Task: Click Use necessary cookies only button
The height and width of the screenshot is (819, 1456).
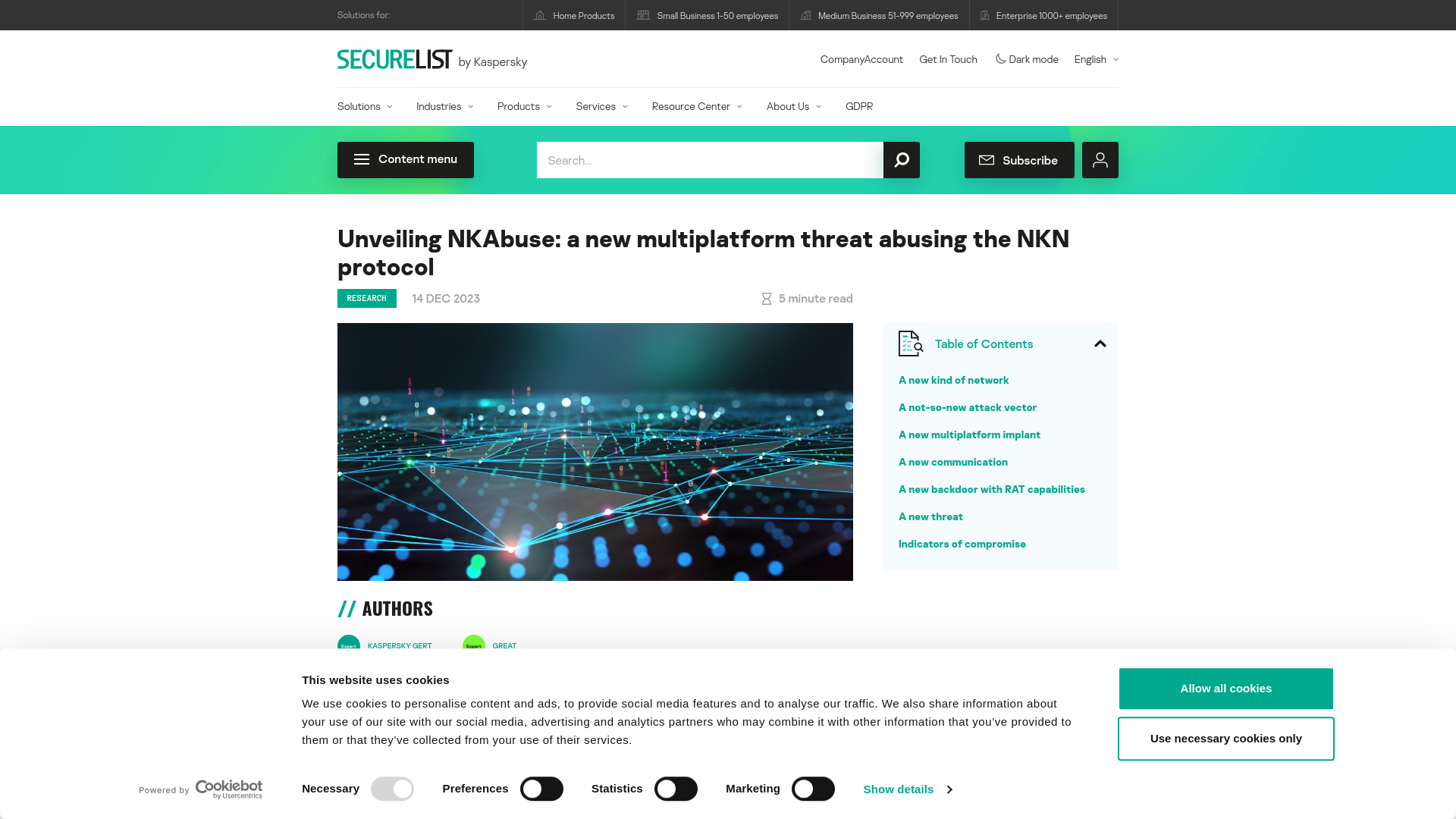Action: point(1226,738)
